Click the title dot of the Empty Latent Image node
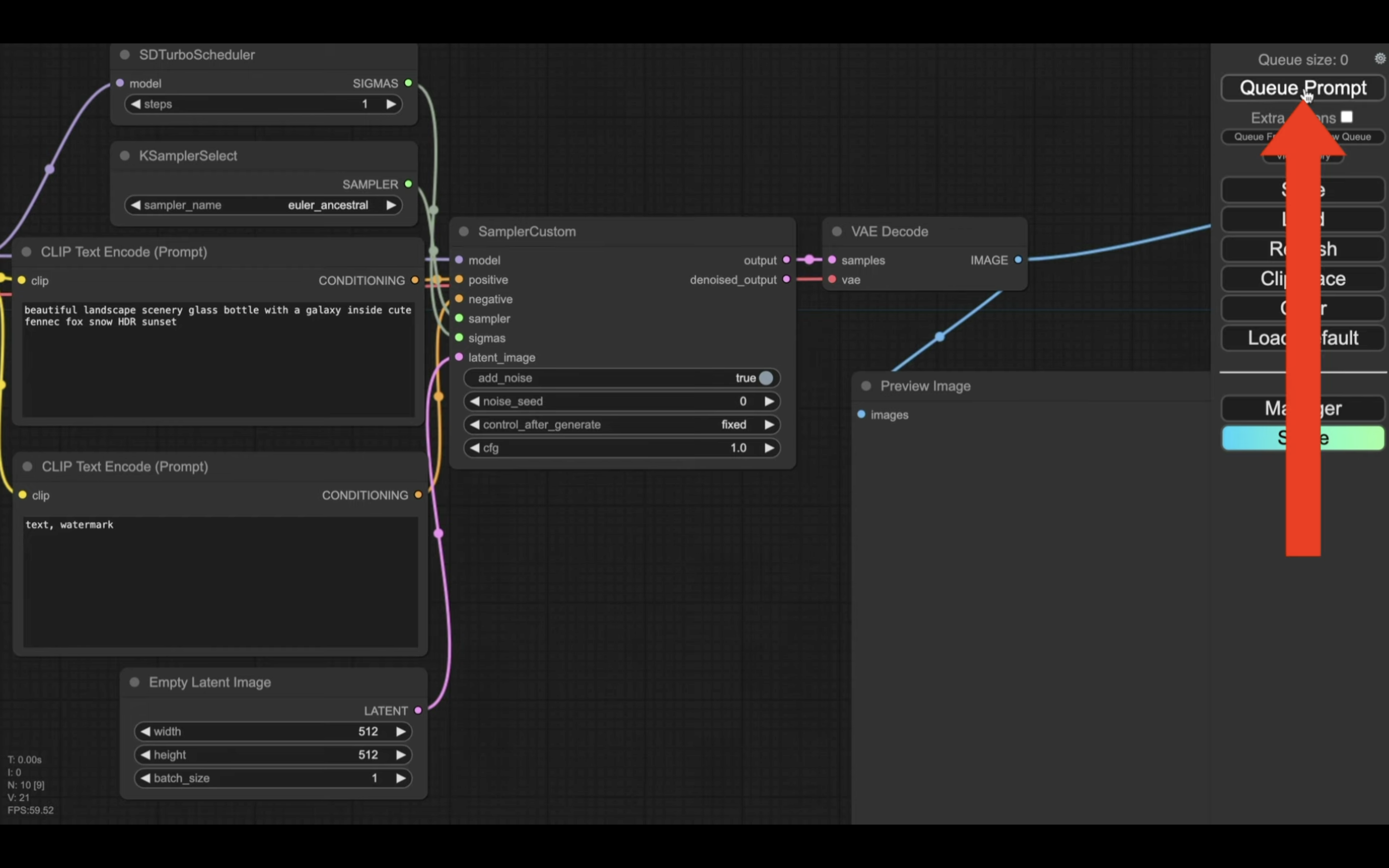 pyautogui.click(x=135, y=682)
